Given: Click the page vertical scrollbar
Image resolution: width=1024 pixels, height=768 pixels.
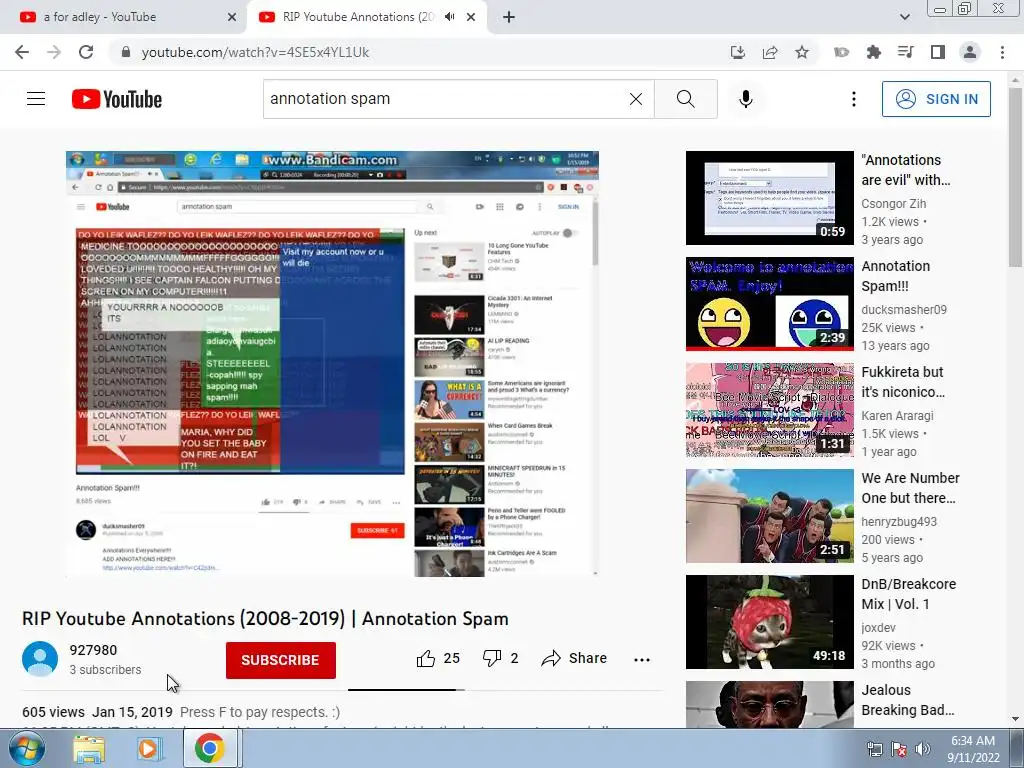Looking at the screenshot, I should tap(1016, 176).
